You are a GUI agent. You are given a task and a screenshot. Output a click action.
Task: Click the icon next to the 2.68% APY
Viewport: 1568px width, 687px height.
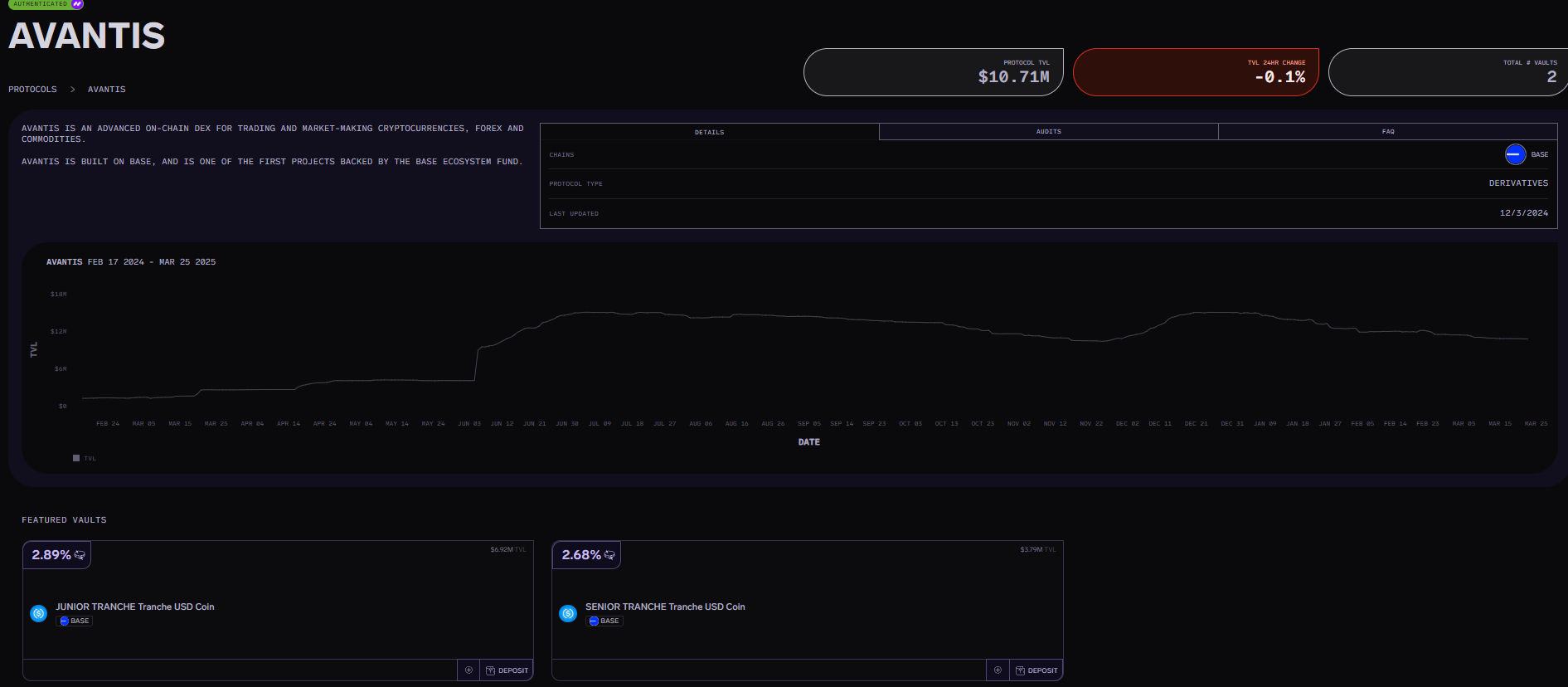pos(609,555)
